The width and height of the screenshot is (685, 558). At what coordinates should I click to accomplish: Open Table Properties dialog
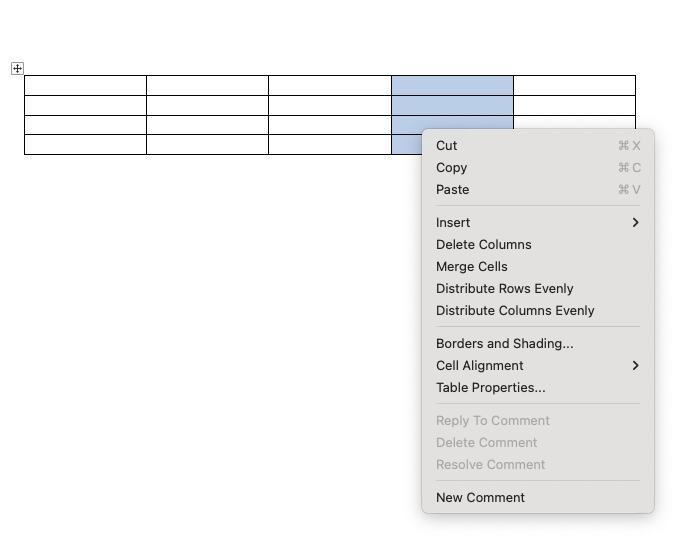(x=490, y=388)
